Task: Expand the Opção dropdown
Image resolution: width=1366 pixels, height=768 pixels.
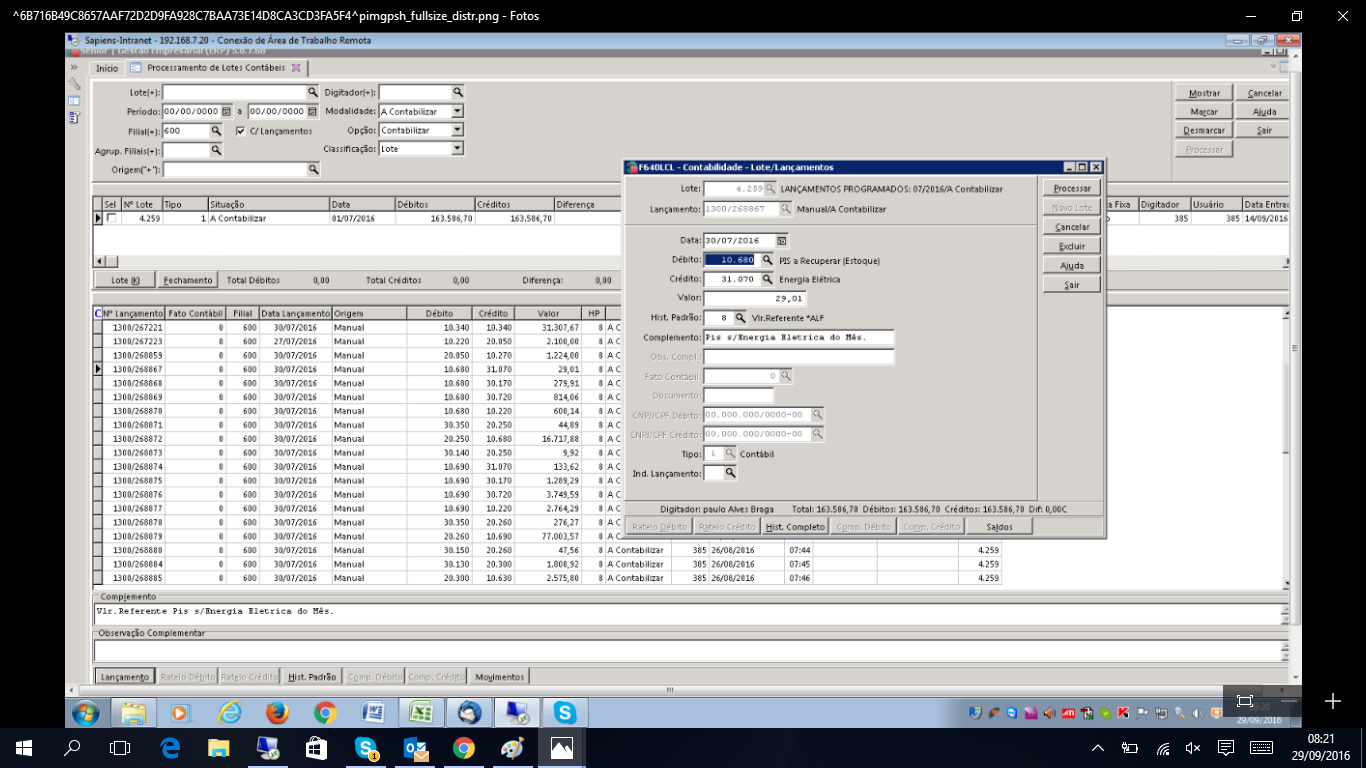Action: point(457,130)
